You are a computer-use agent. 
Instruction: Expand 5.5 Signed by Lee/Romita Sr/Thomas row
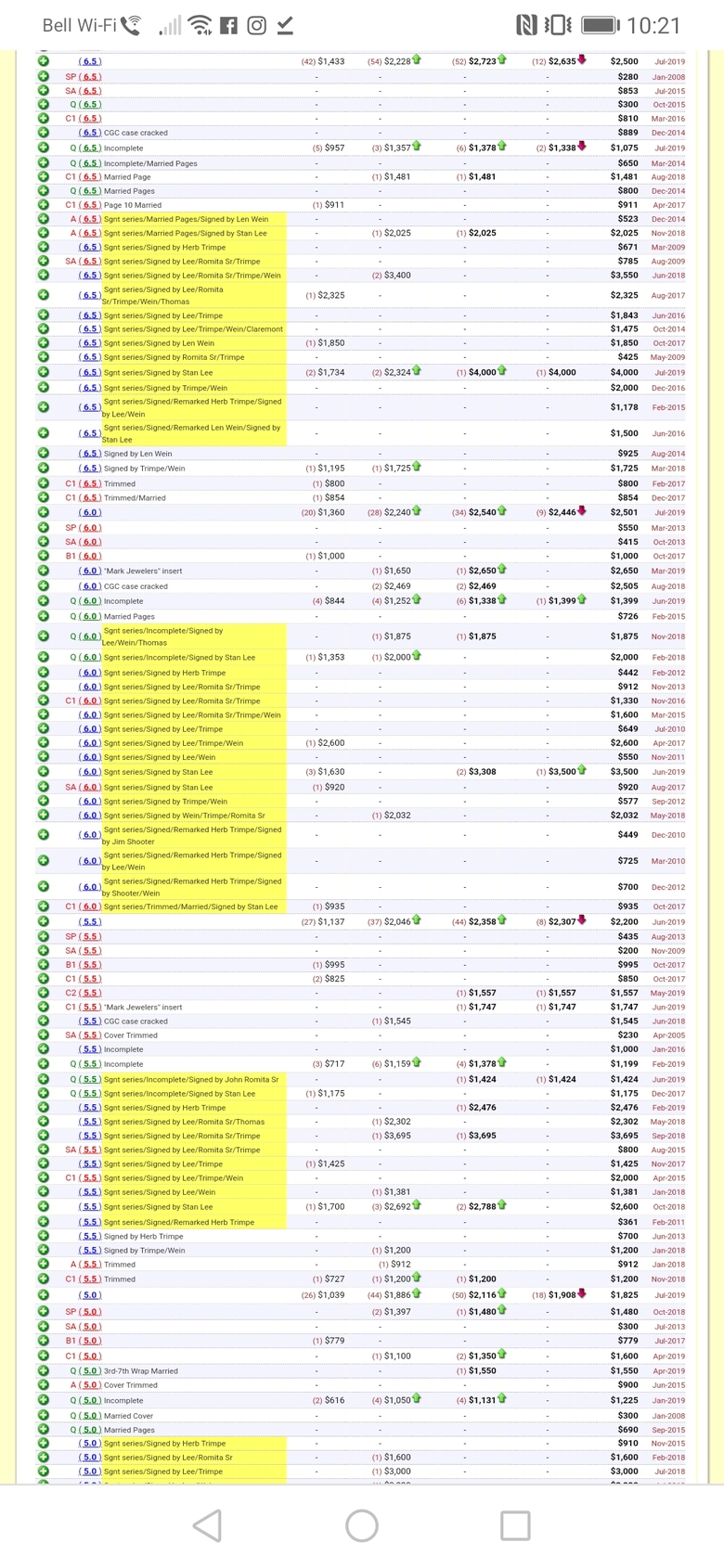[43, 1121]
